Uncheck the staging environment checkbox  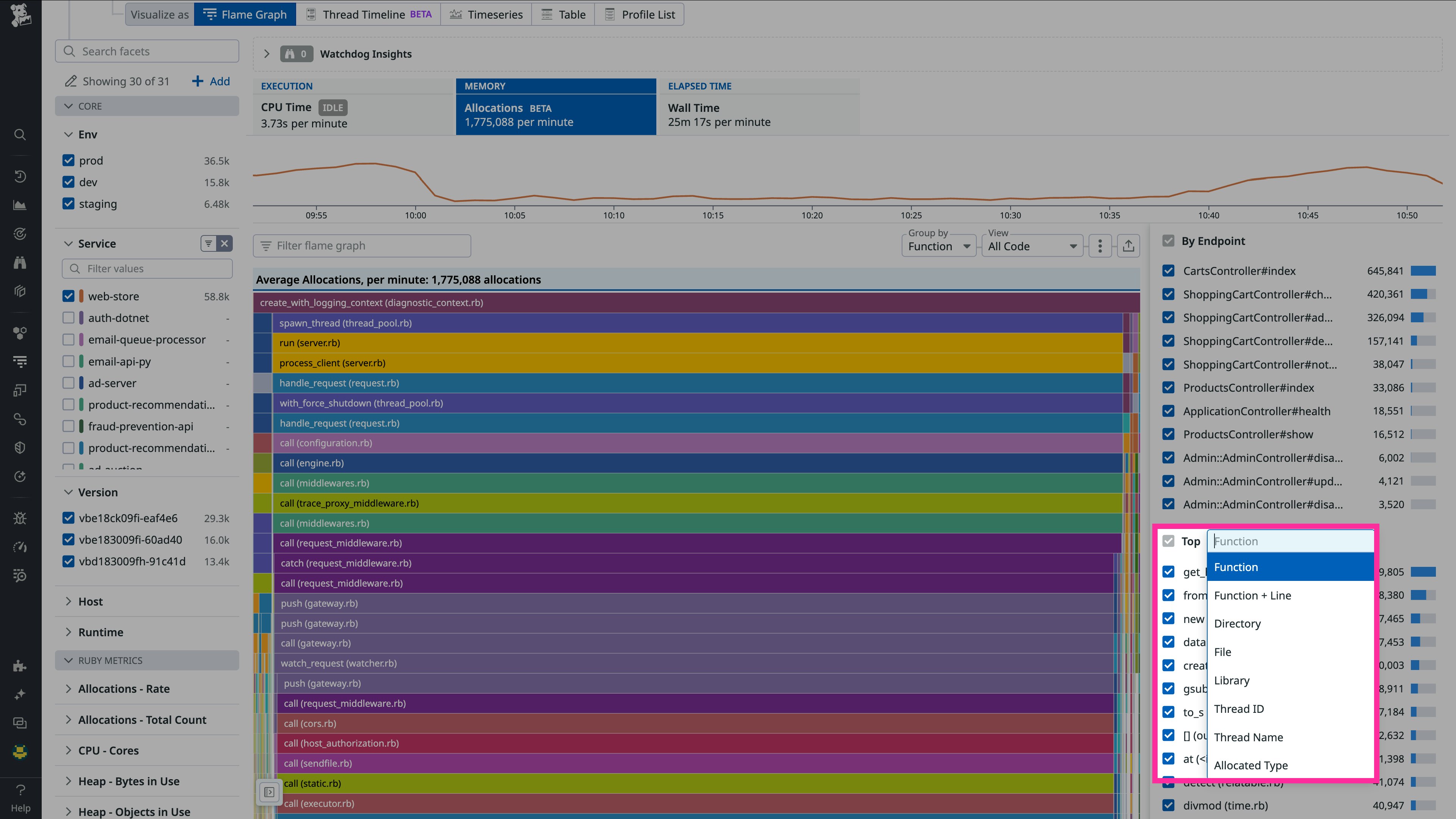pos(68,204)
